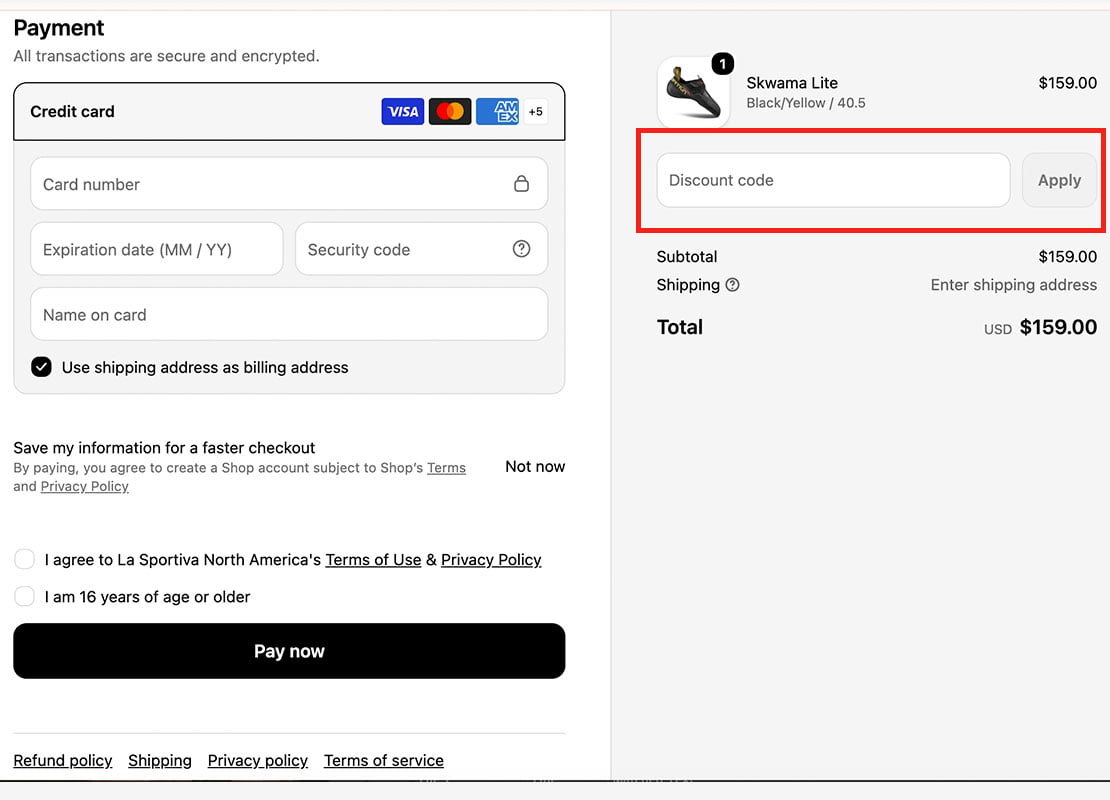Click the American Express icon
This screenshot has width=1110, height=800.
498,111
